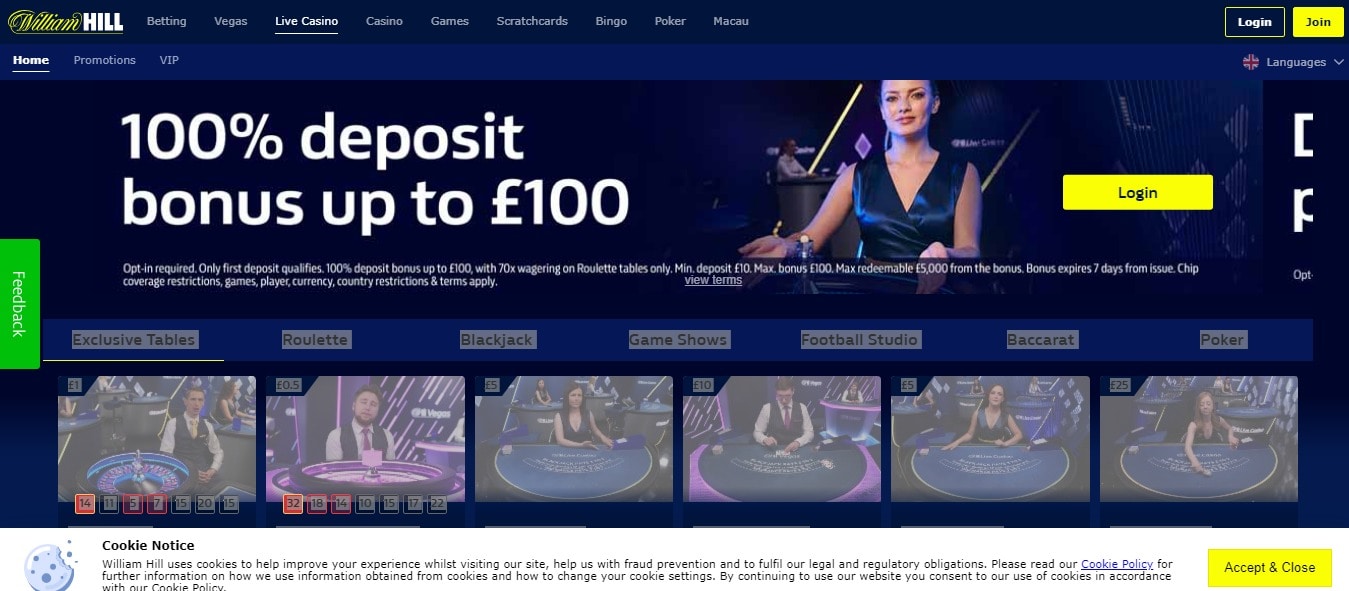The image size is (1349, 591).
Task: Switch to the Roulette tab
Action: [315, 340]
